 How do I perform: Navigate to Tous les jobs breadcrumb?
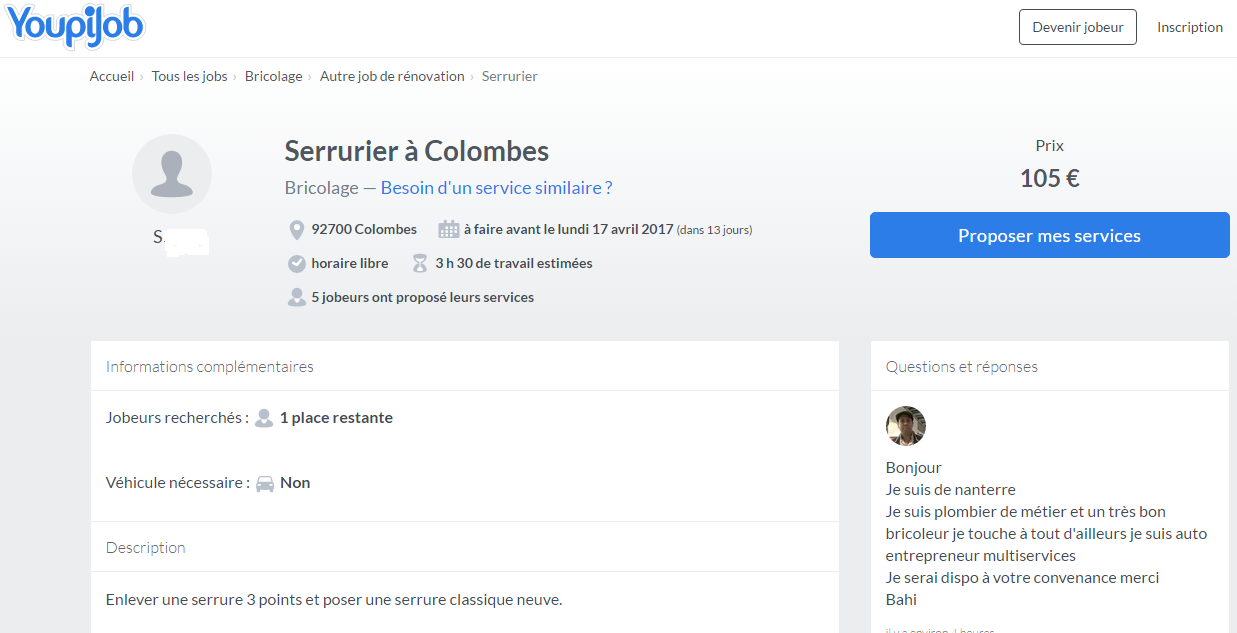(x=189, y=76)
